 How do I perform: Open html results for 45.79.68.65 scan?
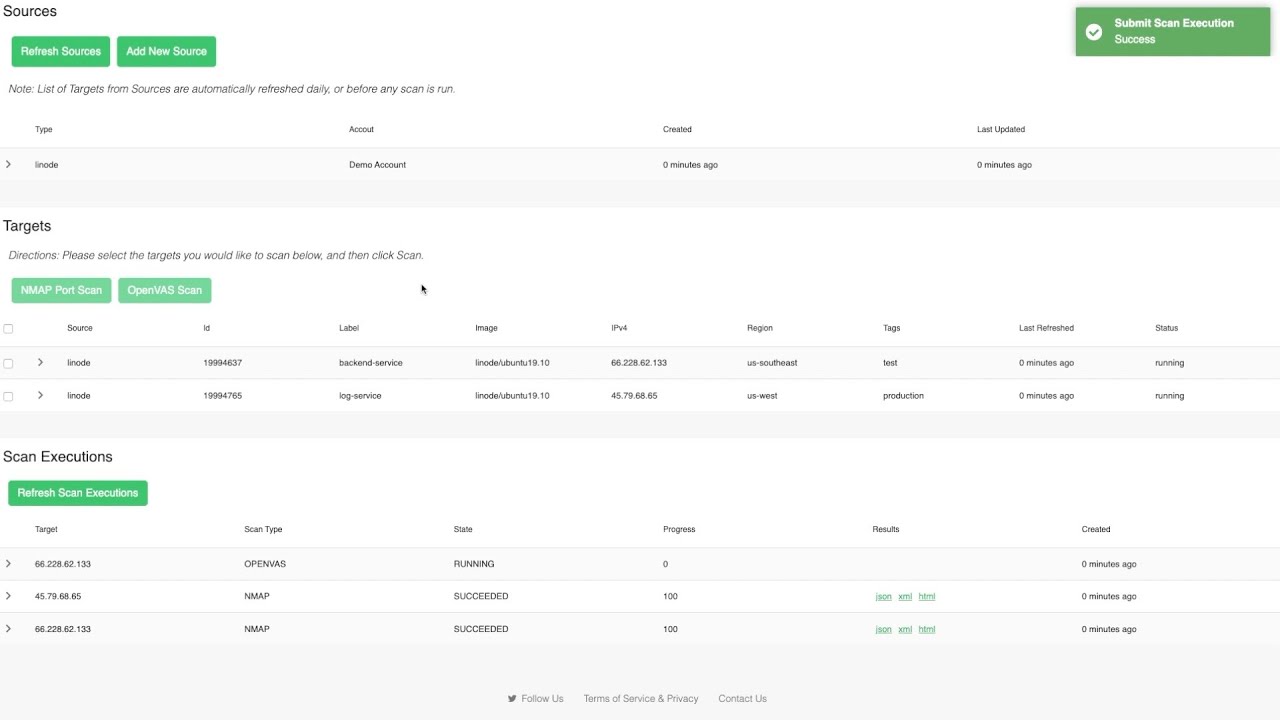point(927,597)
